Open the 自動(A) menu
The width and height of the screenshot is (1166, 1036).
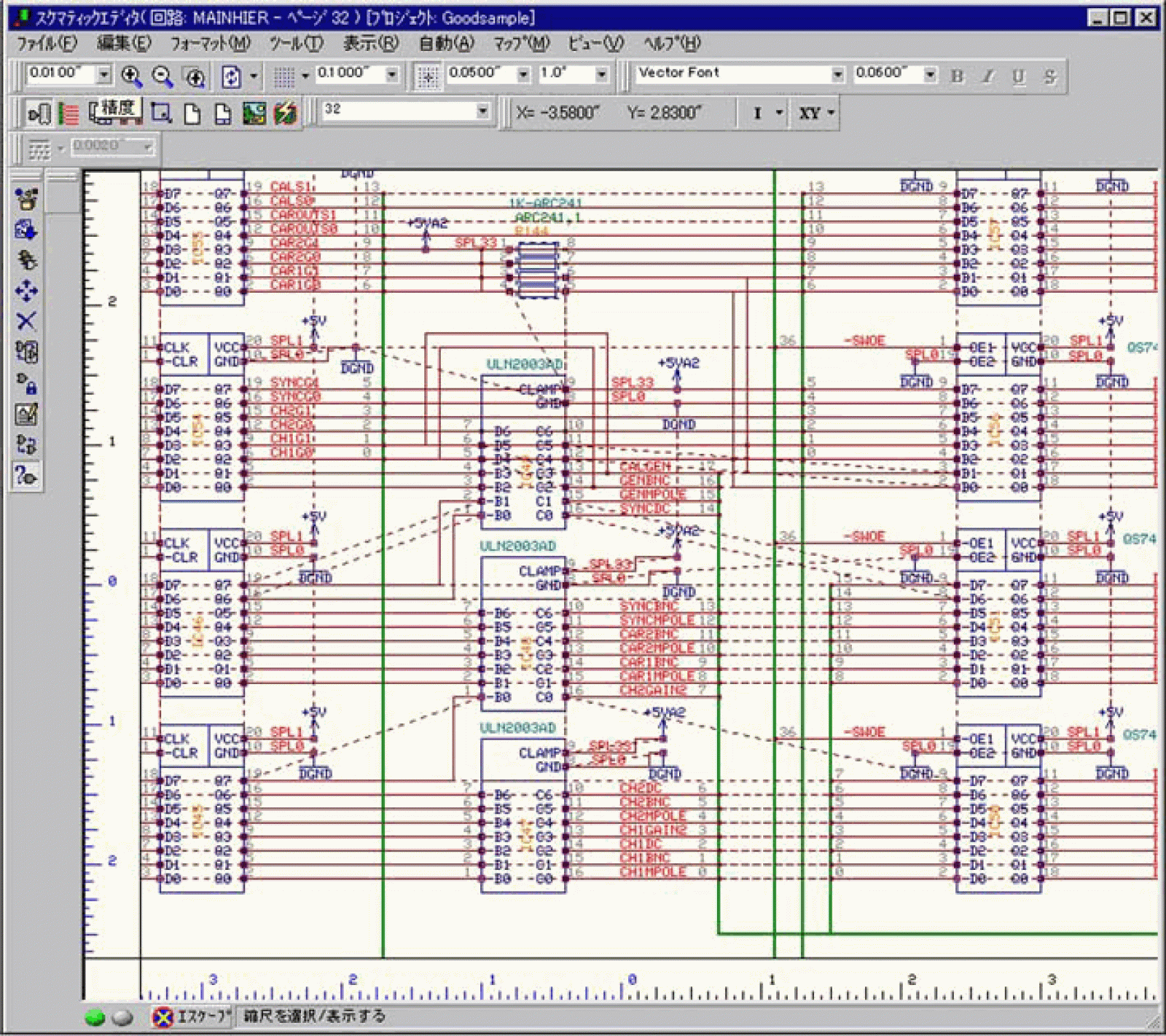pyautogui.click(x=447, y=44)
